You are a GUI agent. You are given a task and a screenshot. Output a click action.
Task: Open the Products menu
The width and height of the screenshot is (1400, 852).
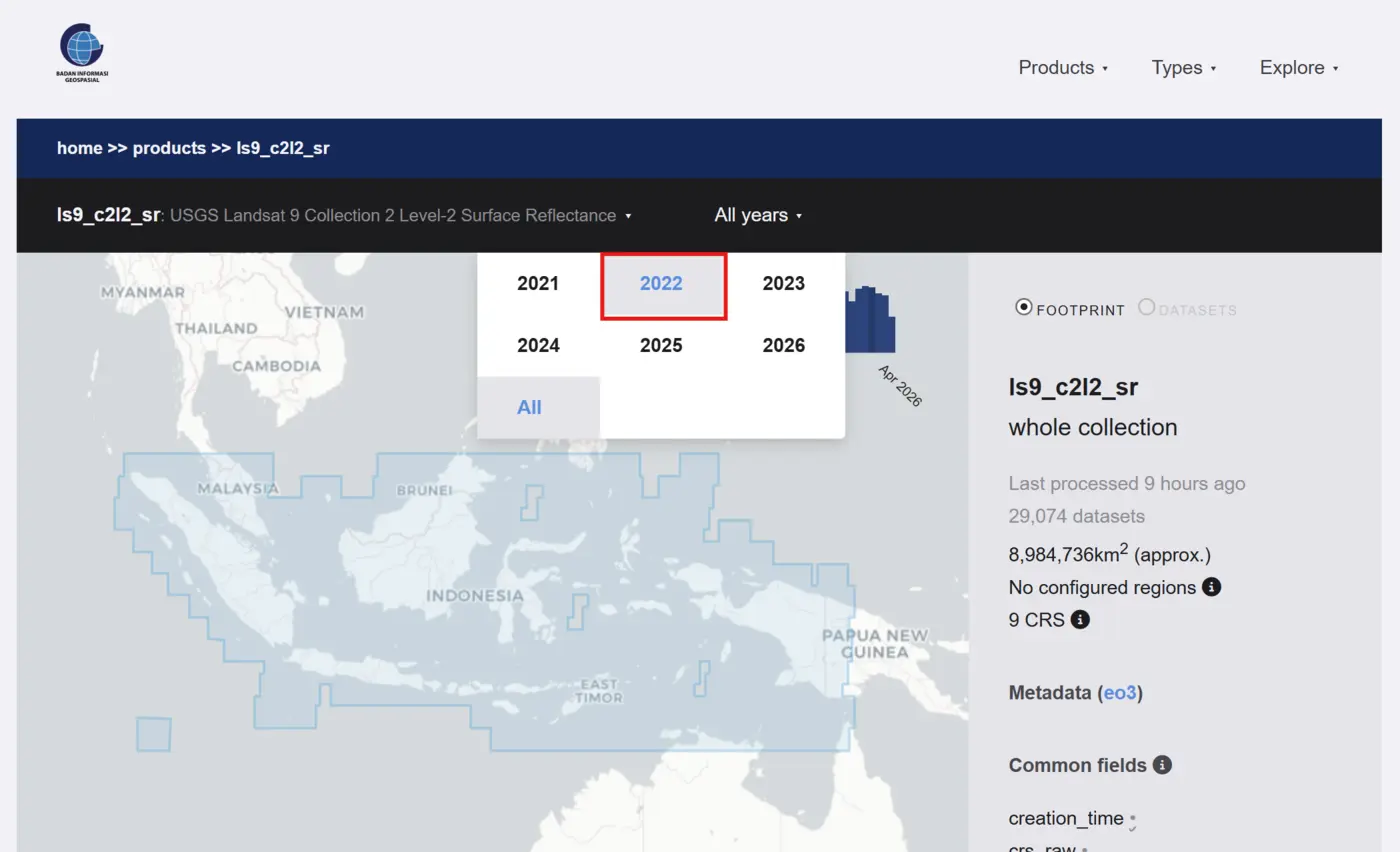[x=1063, y=68]
